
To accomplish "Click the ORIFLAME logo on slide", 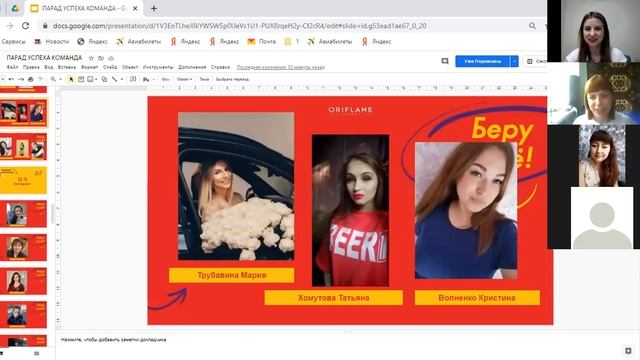I will (x=350, y=110).
